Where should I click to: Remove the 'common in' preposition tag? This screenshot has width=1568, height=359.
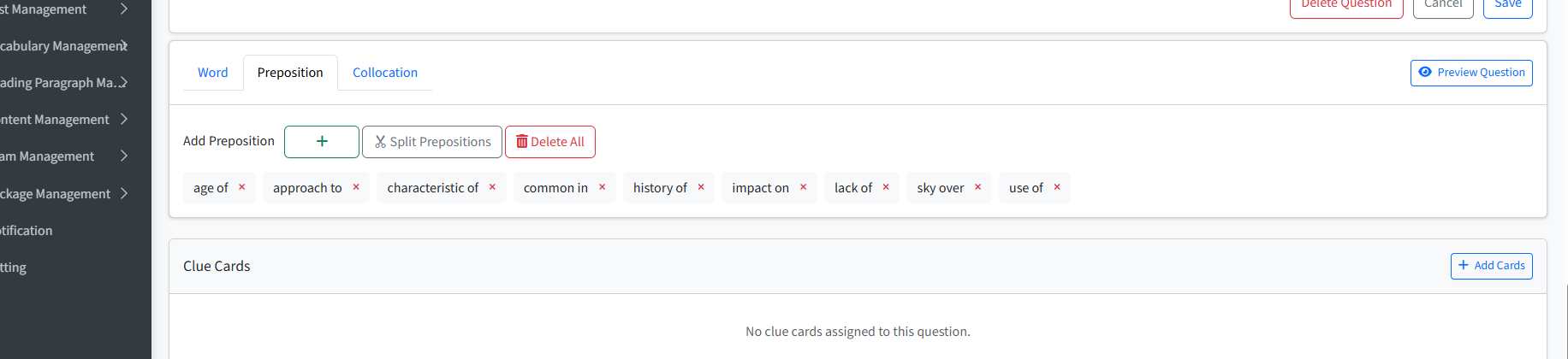[x=602, y=187]
